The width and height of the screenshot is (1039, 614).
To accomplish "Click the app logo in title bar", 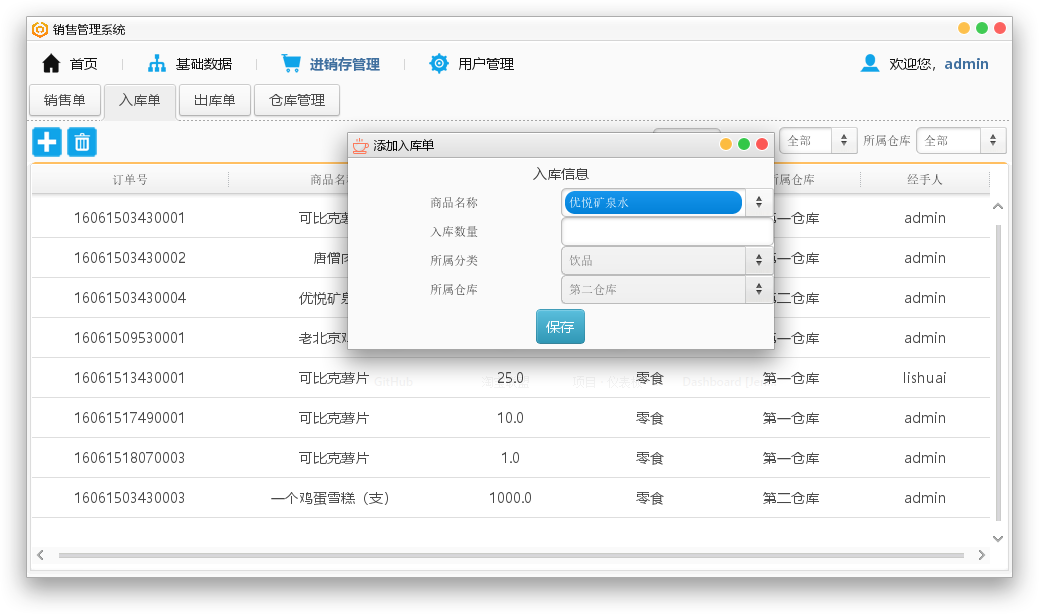I will click(x=40, y=29).
